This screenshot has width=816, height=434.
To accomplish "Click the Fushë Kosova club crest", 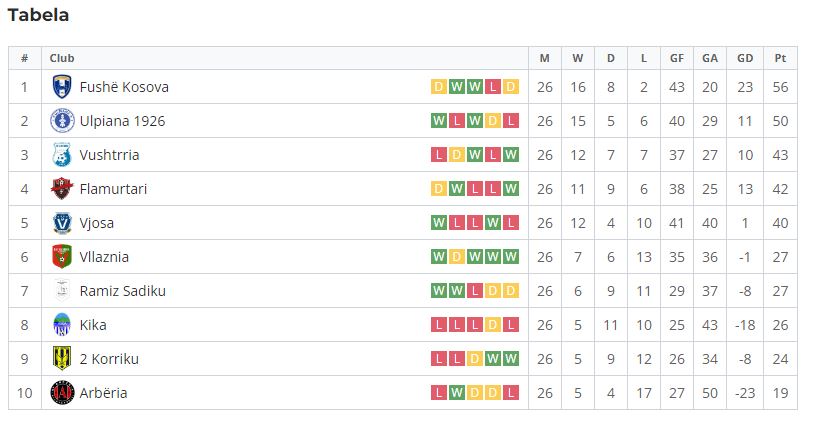I will (62, 87).
